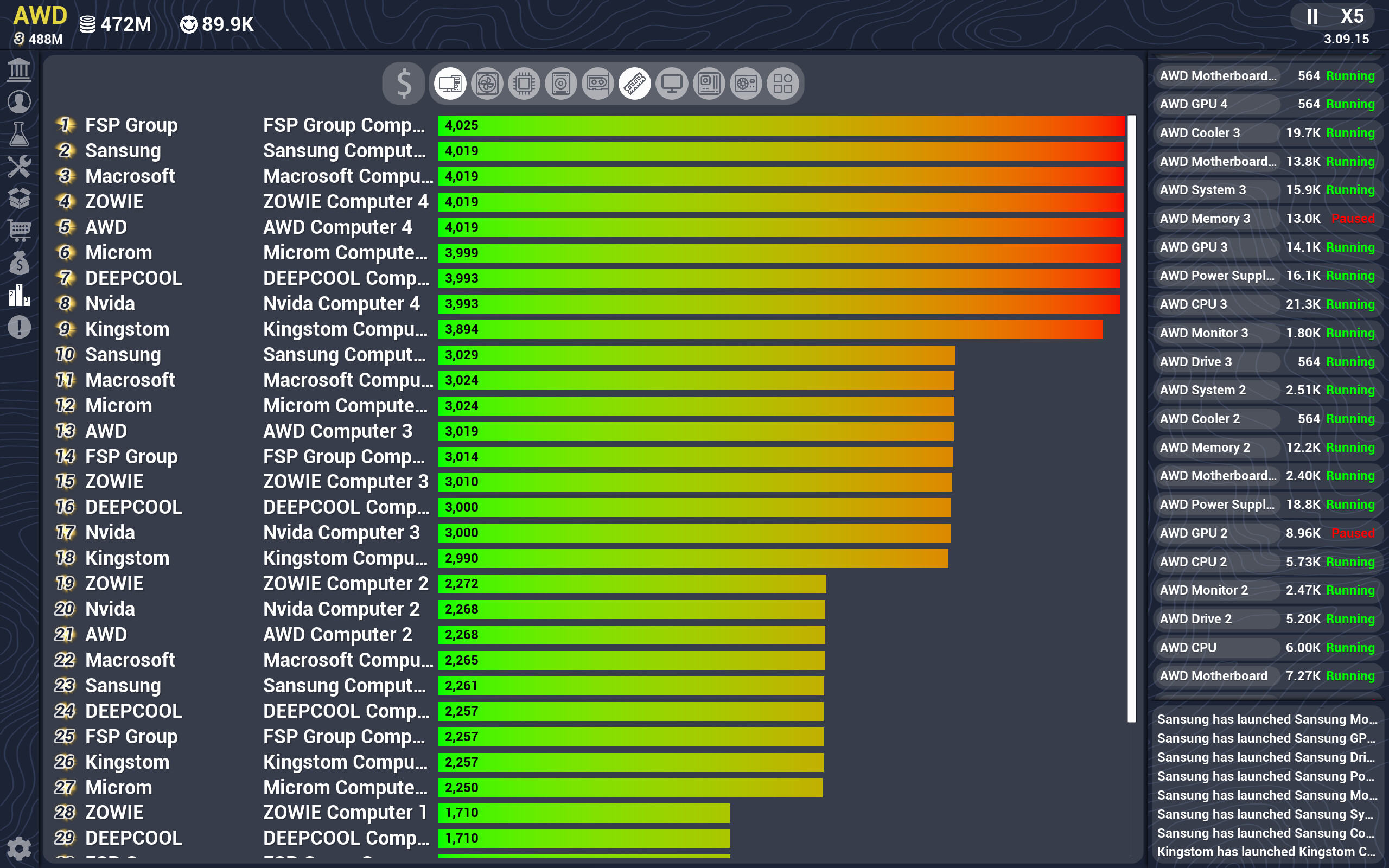Select the CPU chip category icon

(x=524, y=84)
